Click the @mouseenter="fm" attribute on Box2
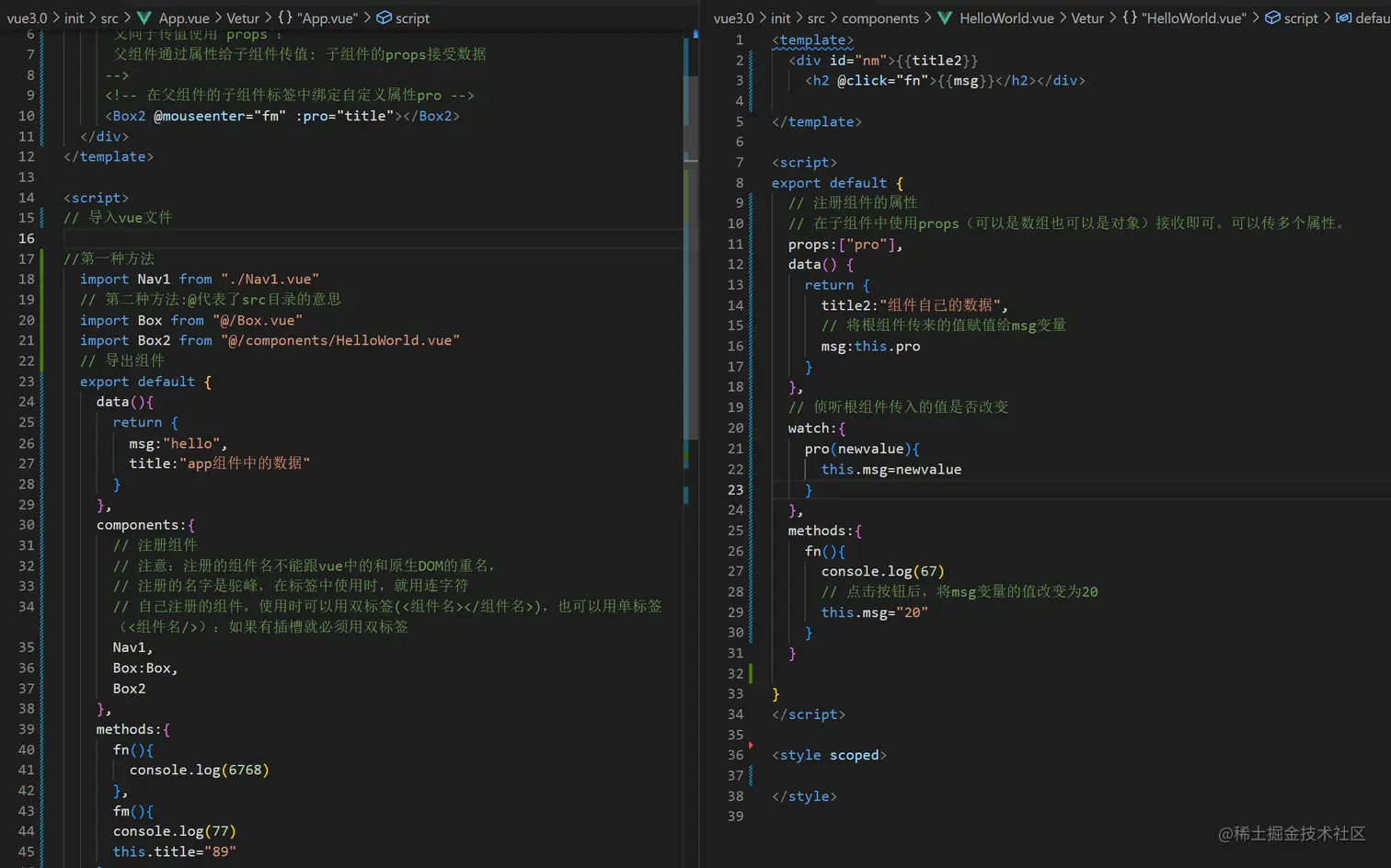1391x868 pixels. (220, 116)
